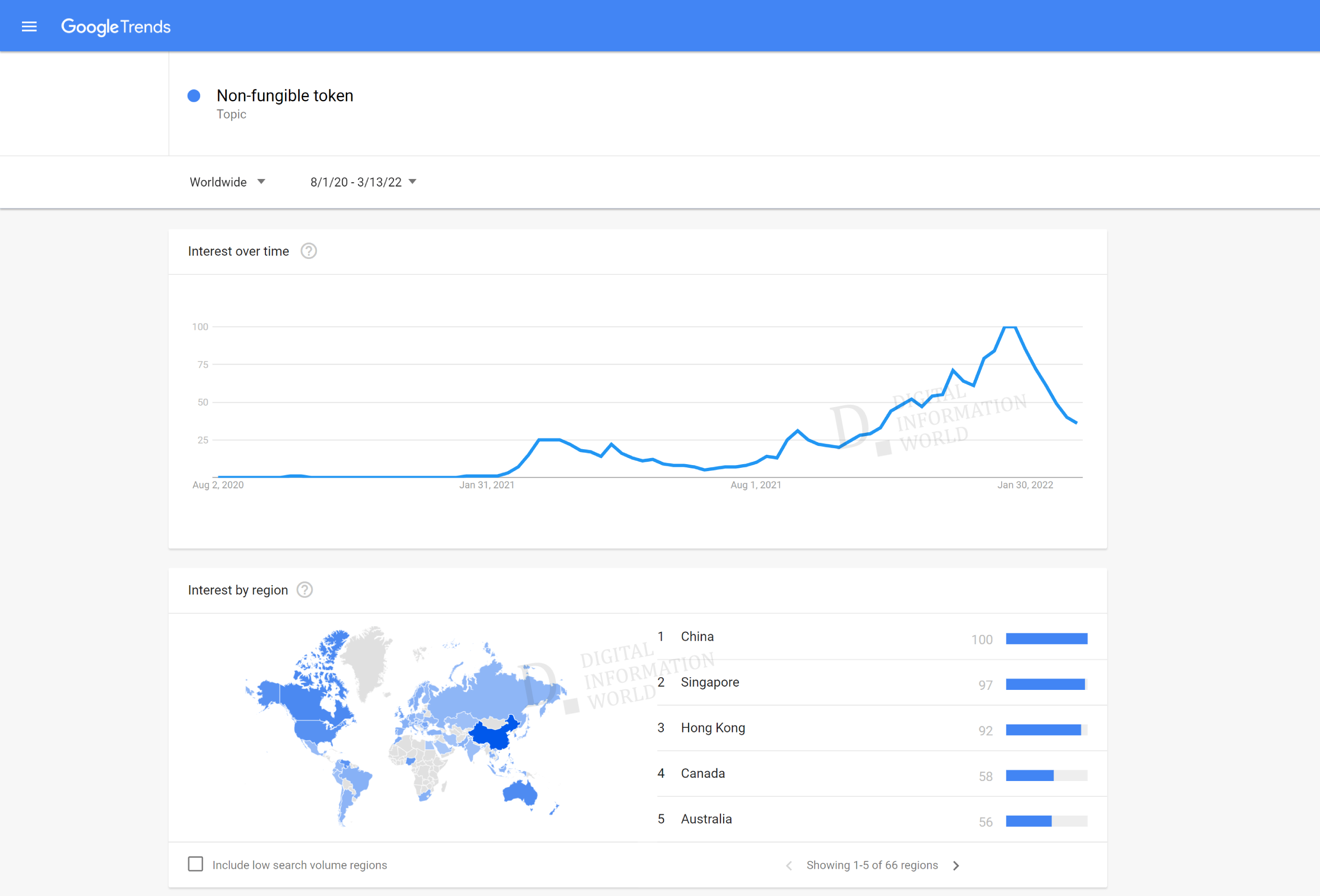Click the blue dot beside Non-fungible token
The height and width of the screenshot is (896, 1320).
point(194,96)
